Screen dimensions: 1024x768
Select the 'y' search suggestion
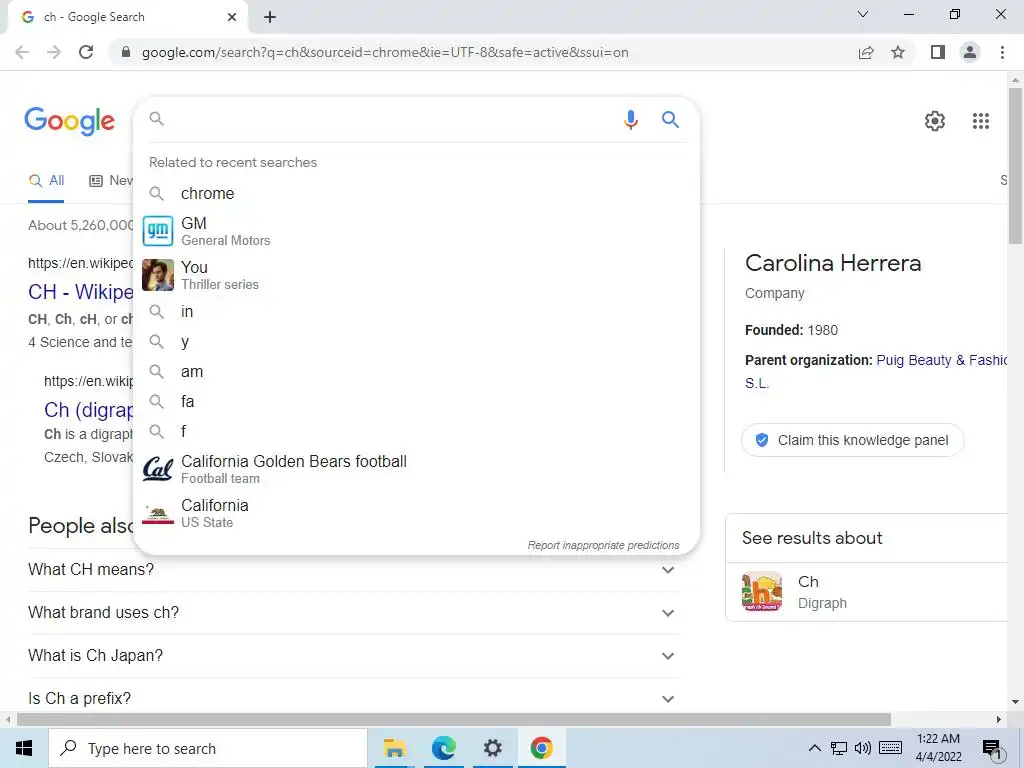pyautogui.click(x=416, y=342)
